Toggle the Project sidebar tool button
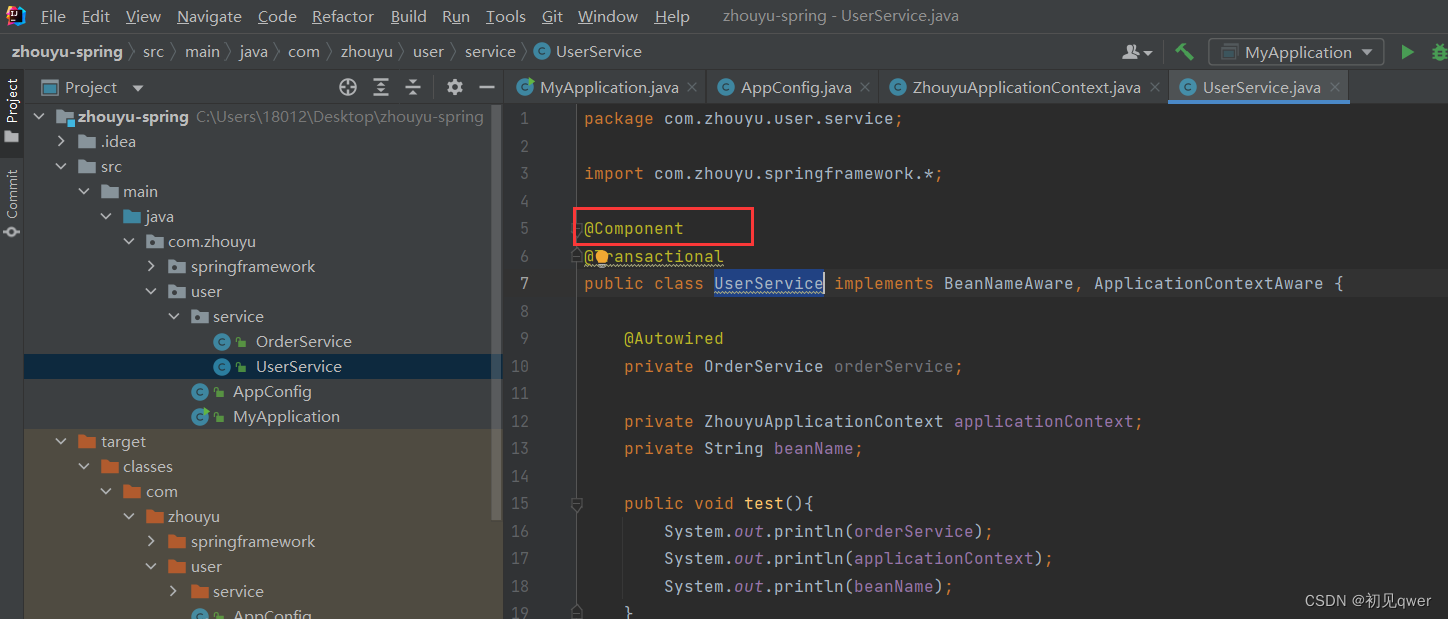1448x619 pixels. [x=12, y=110]
